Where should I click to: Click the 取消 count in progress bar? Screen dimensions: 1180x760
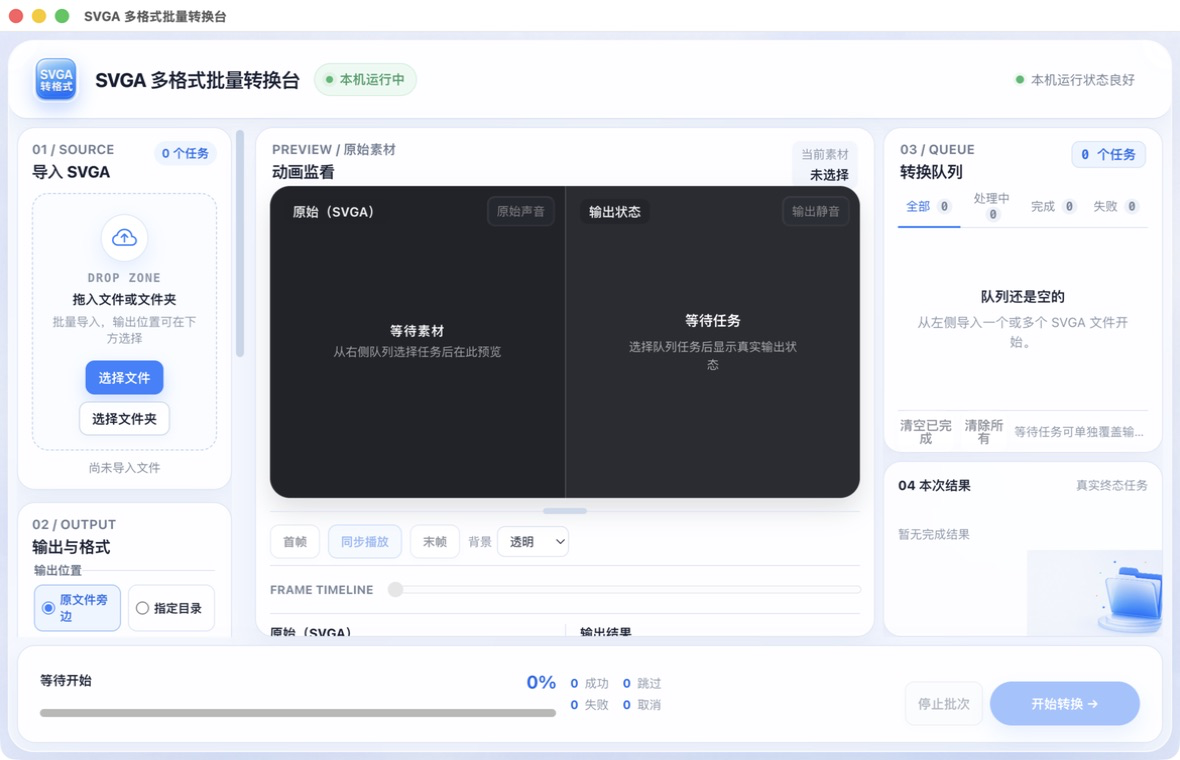[x=642, y=705]
